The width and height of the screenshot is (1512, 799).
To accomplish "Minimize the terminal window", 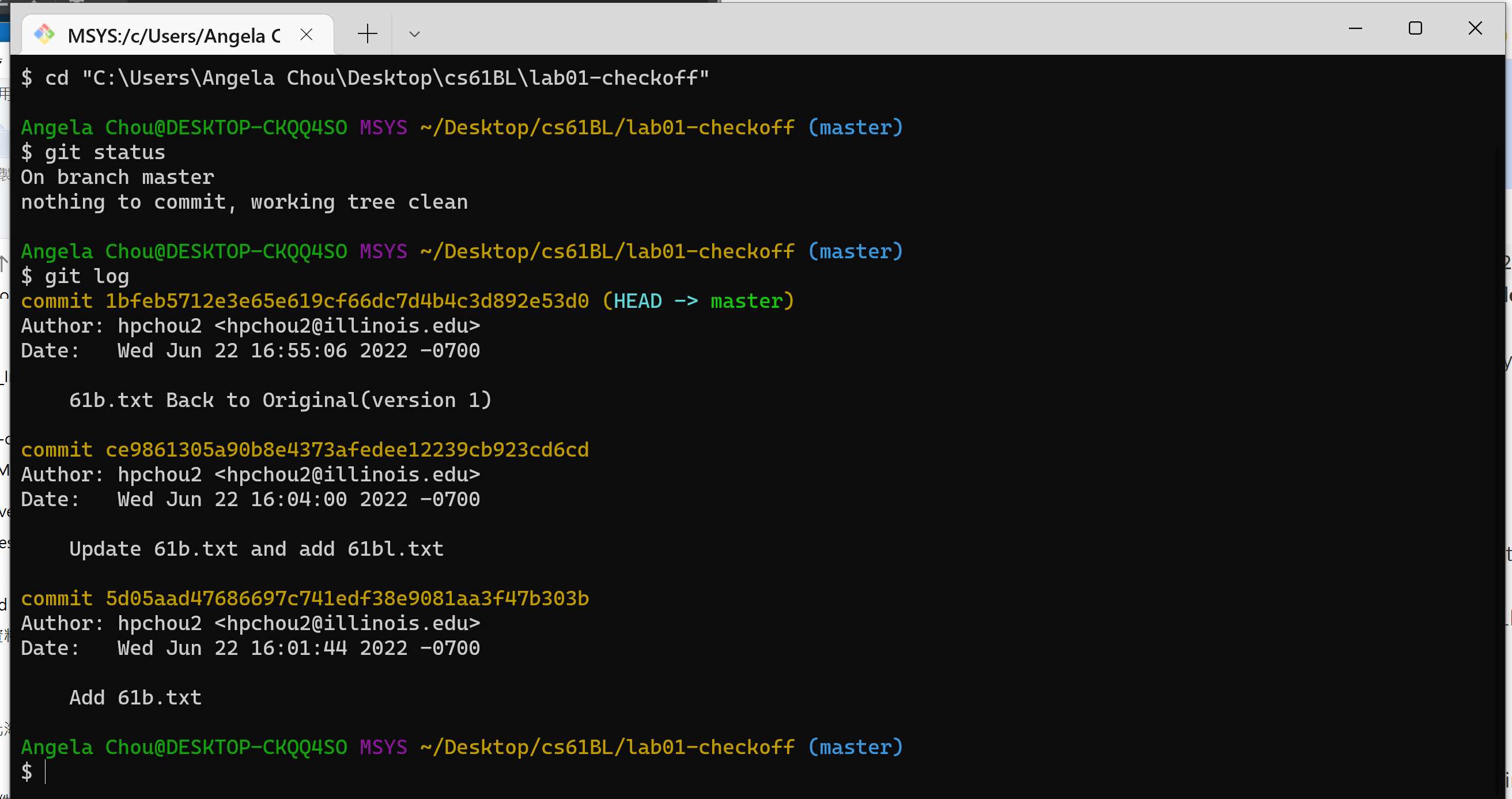I will click(1355, 28).
